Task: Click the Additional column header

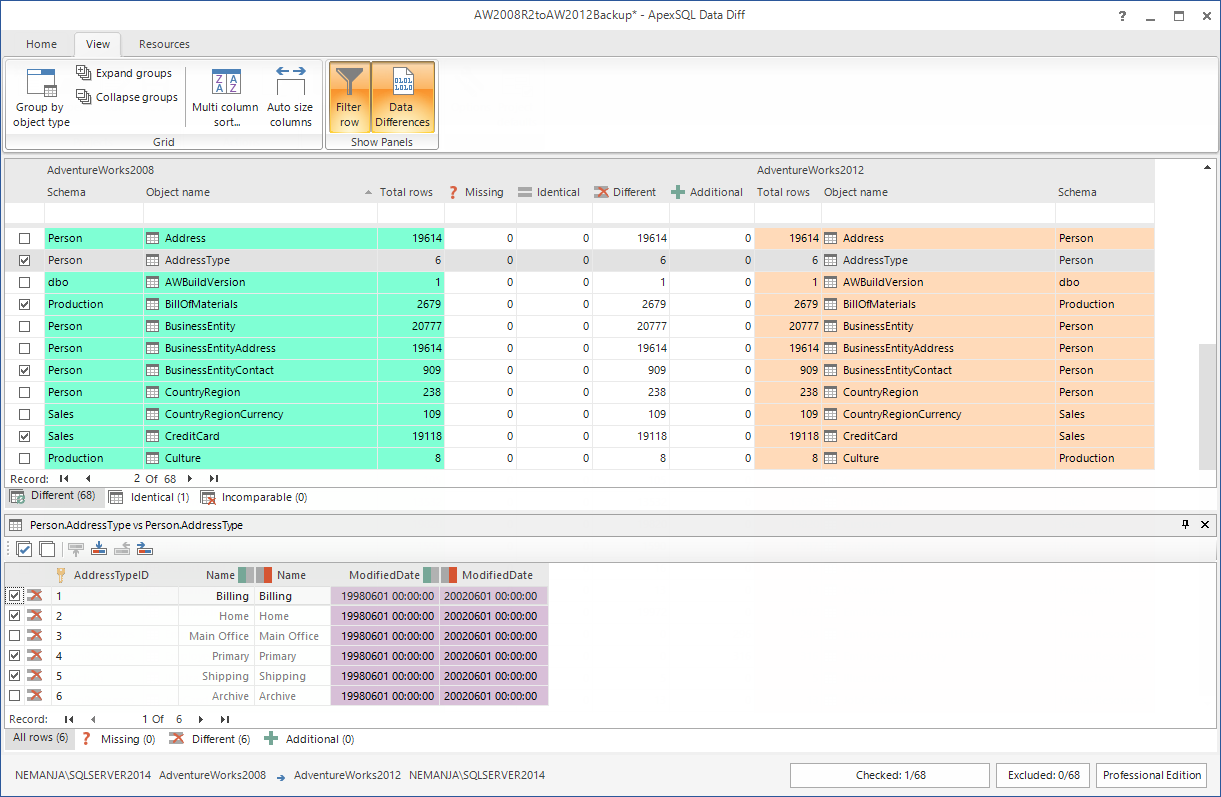Action: (x=712, y=192)
